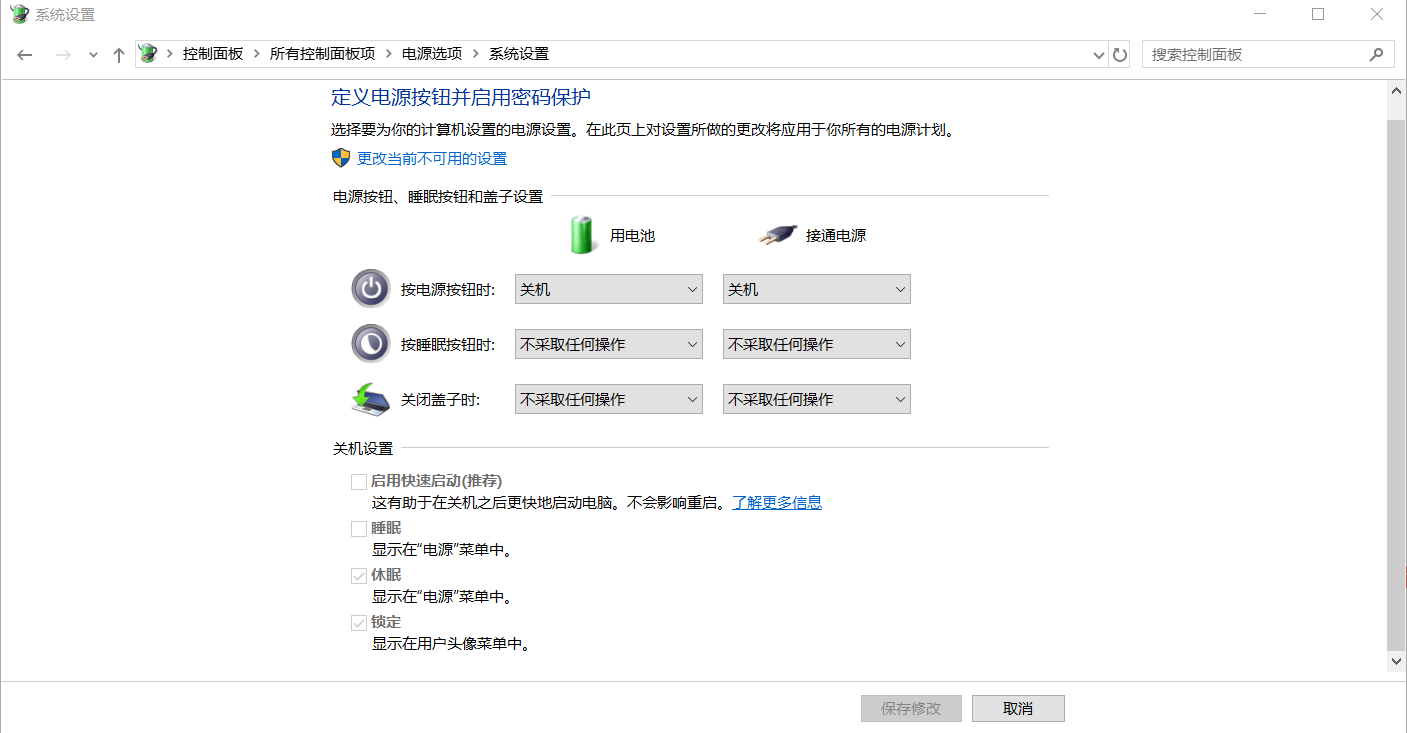Click the vertical scrollbar thumb
The width and height of the screenshot is (1407, 733).
point(1397,385)
